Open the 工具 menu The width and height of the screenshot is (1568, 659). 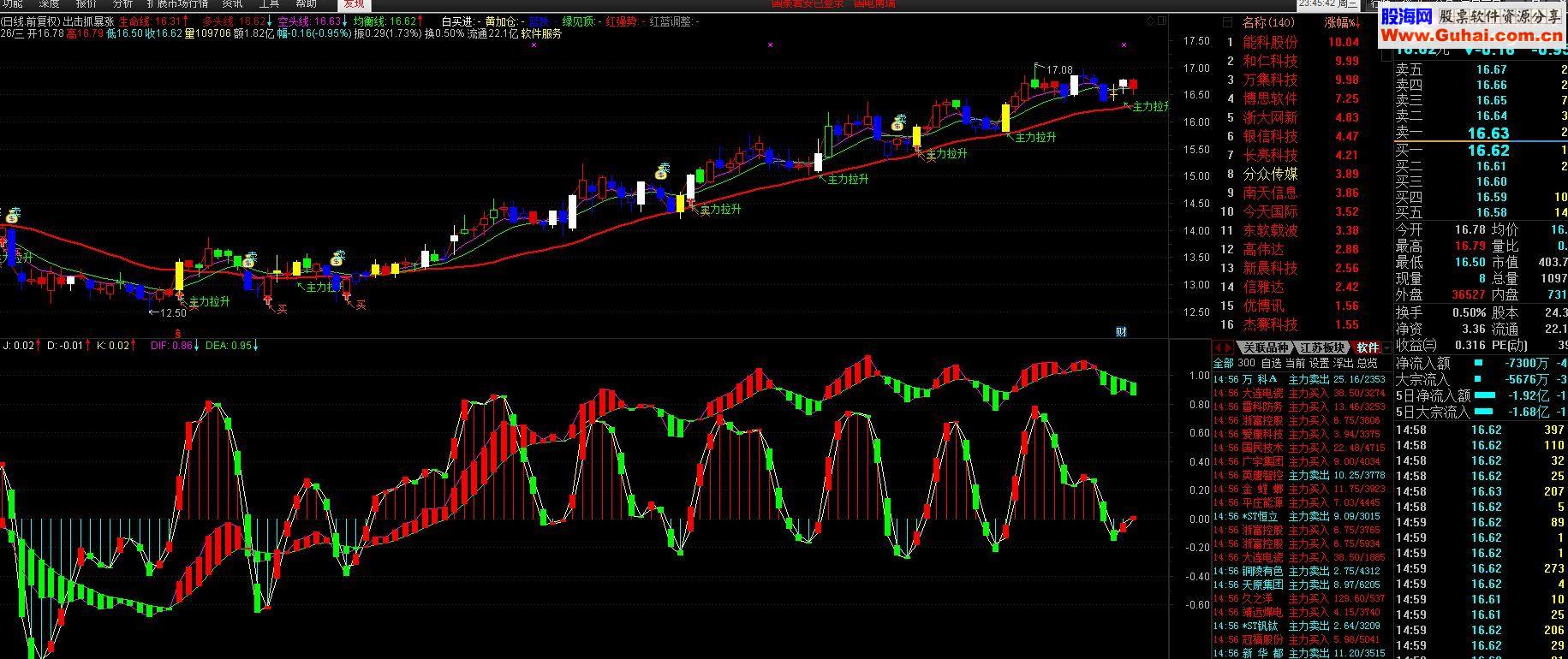click(269, 4)
